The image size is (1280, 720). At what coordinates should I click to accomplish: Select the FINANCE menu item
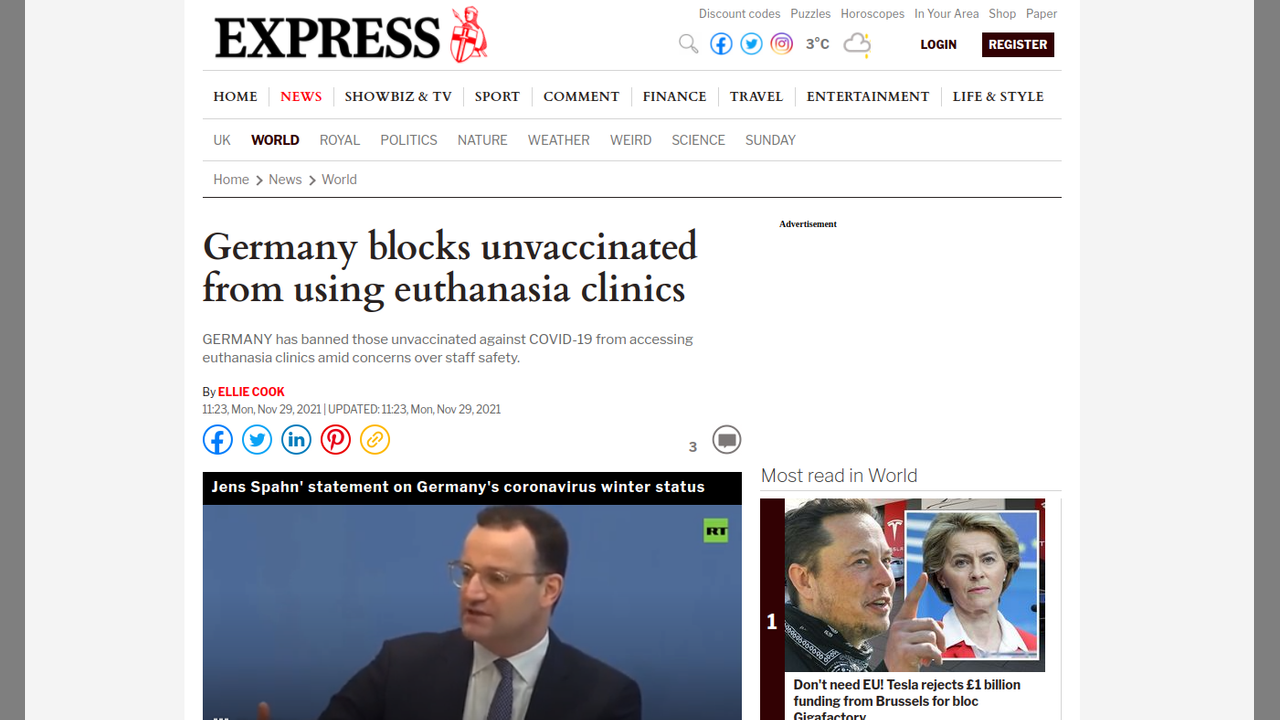(674, 97)
